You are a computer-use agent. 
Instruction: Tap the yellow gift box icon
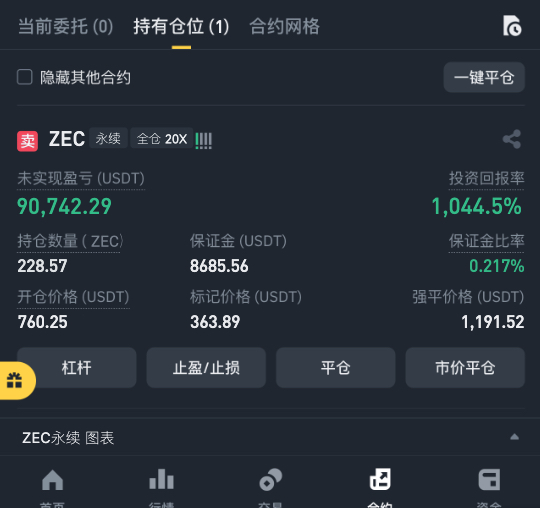click(14, 381)
